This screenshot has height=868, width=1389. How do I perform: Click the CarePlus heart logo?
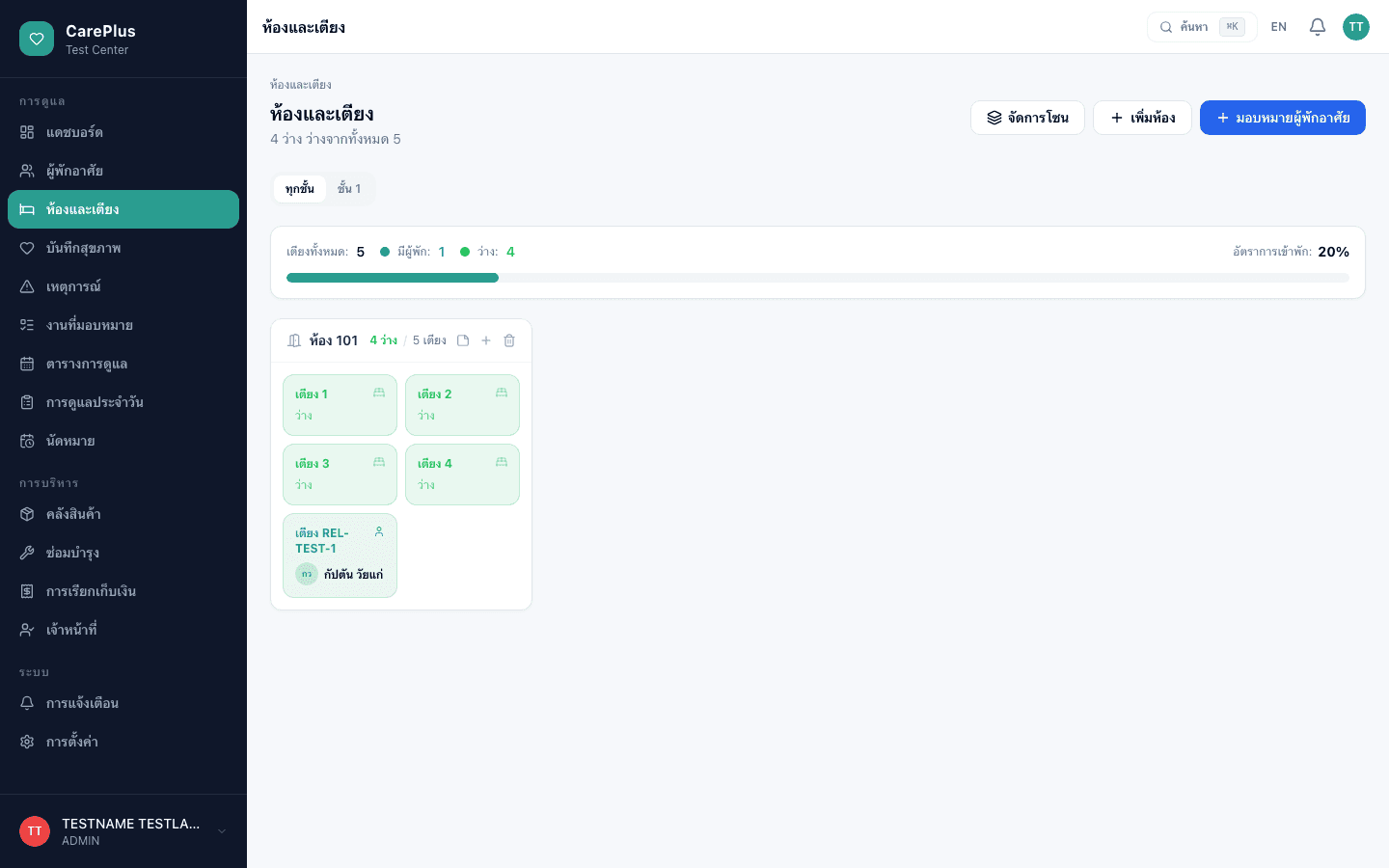37,39
